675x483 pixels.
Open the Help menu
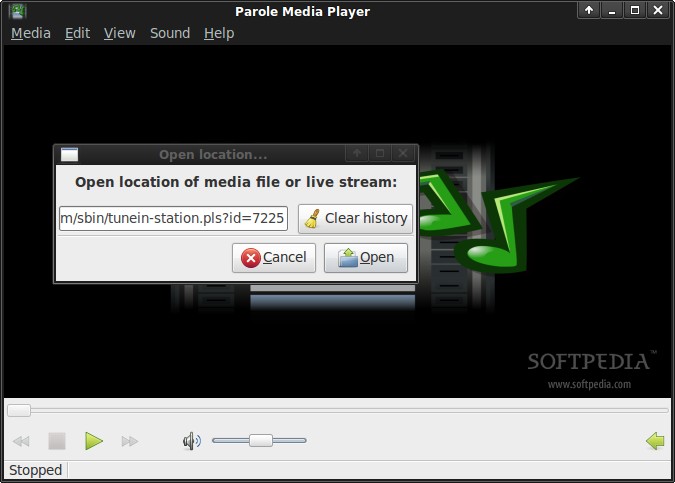219,33
